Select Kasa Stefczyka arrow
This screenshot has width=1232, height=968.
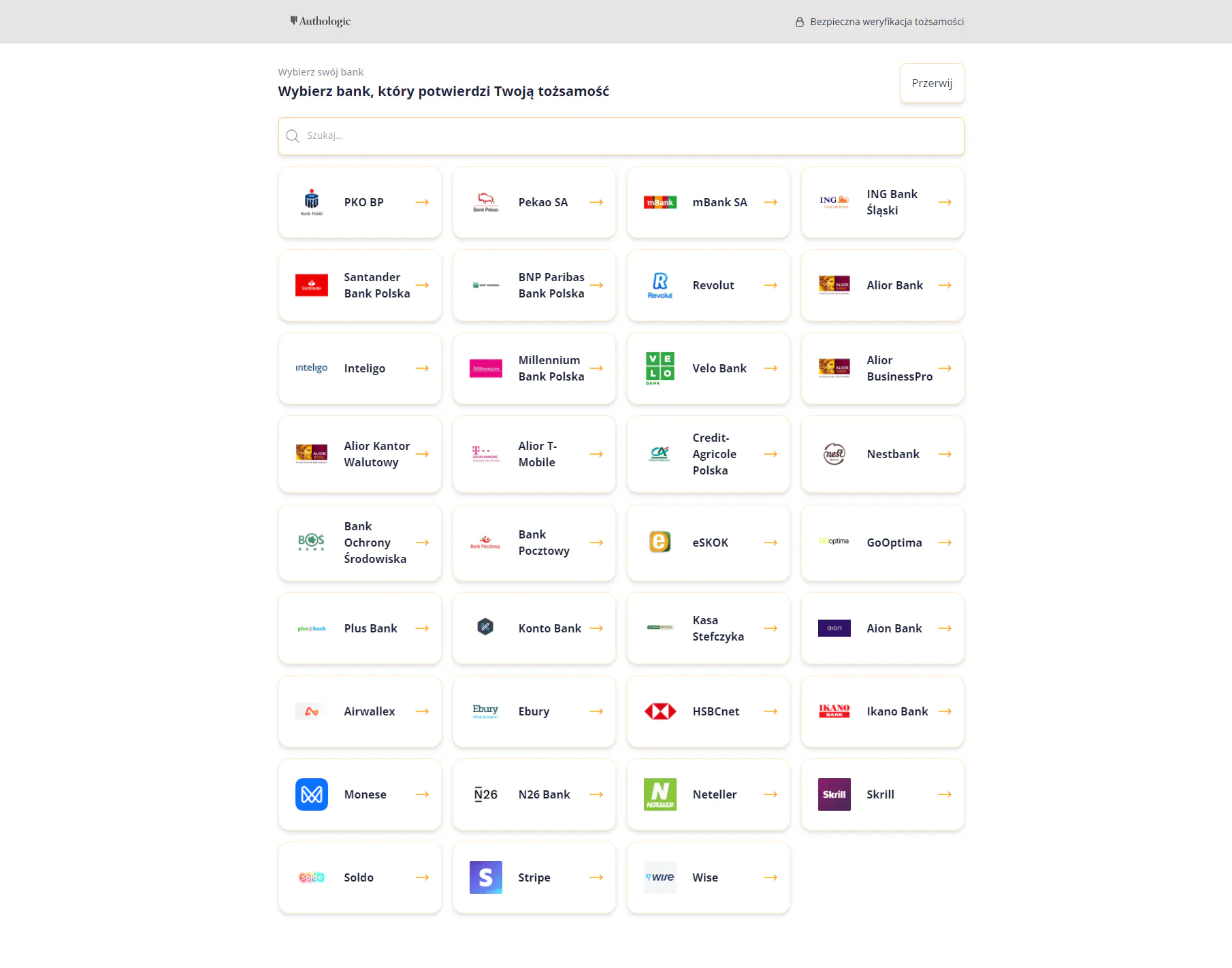[x=771, y=628]
